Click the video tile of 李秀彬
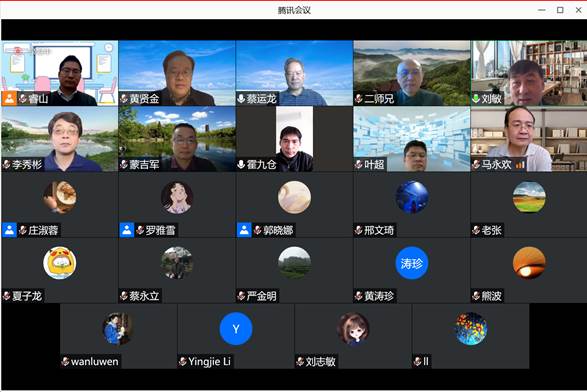This screenshot has width=587, height=392. 60,139
